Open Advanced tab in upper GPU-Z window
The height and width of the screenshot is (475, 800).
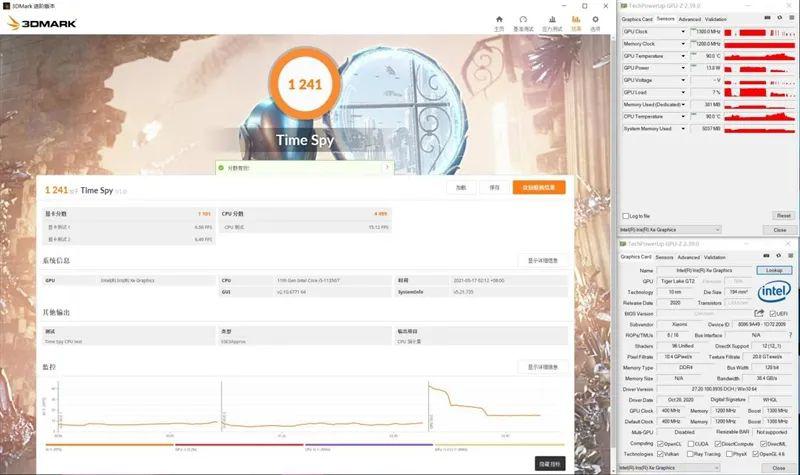[x=690, y=19]
